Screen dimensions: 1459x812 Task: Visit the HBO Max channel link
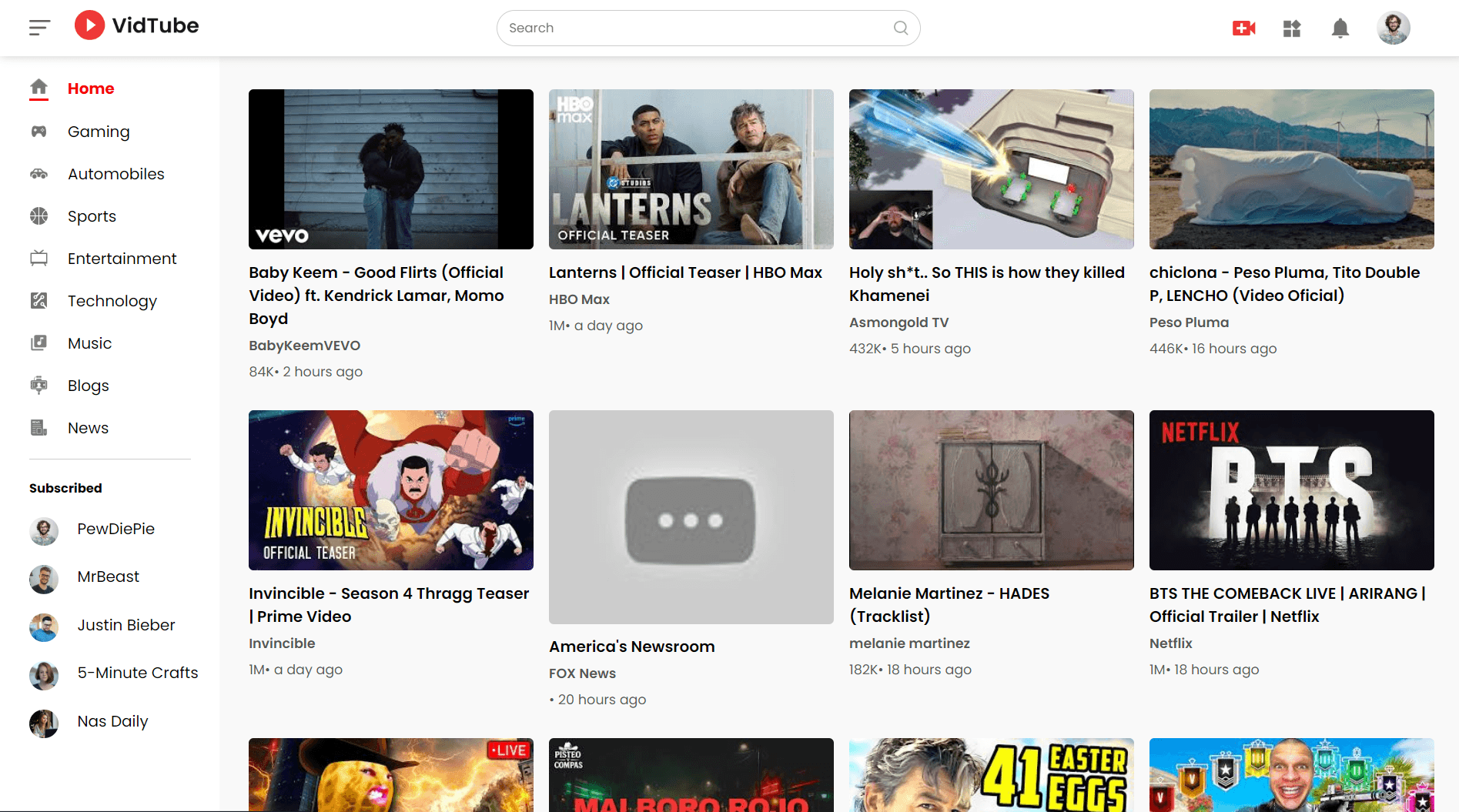579,299
